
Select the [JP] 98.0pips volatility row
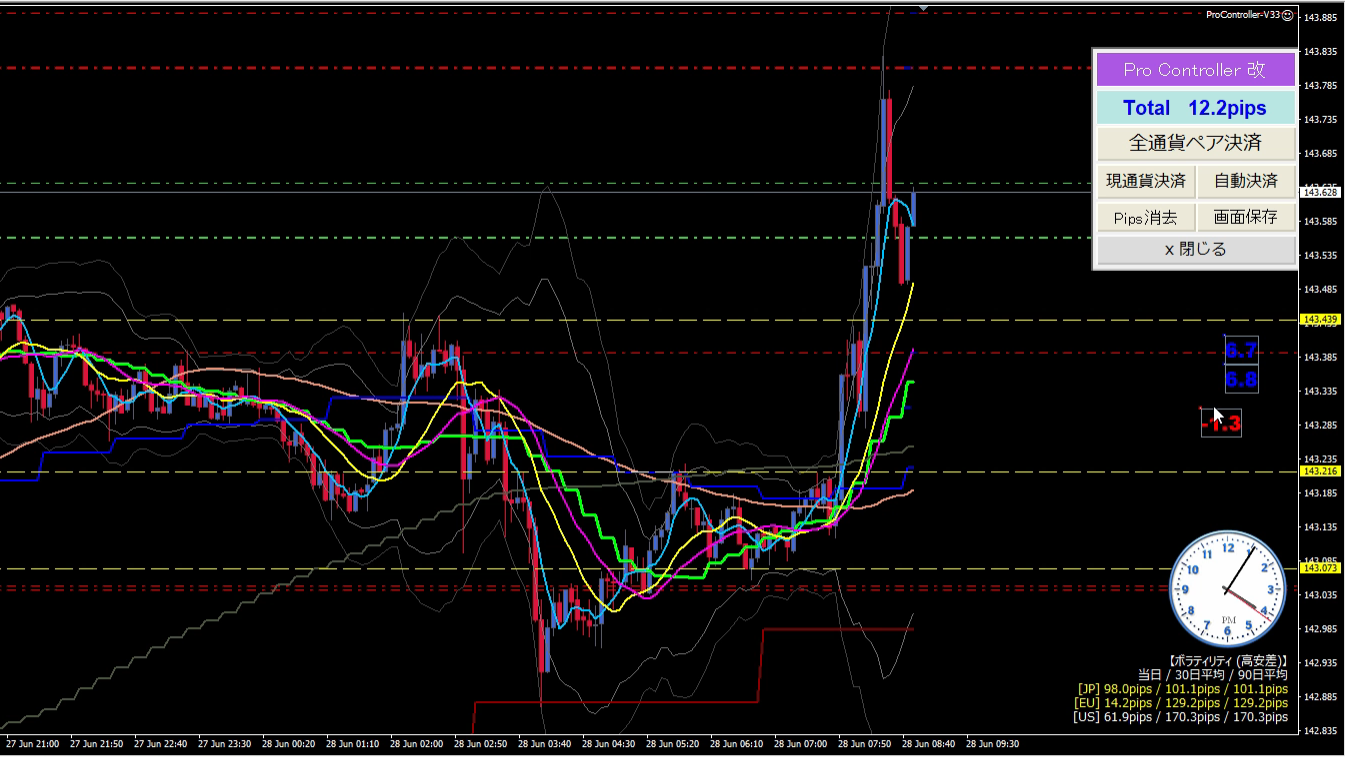[x=1183, y=689]
